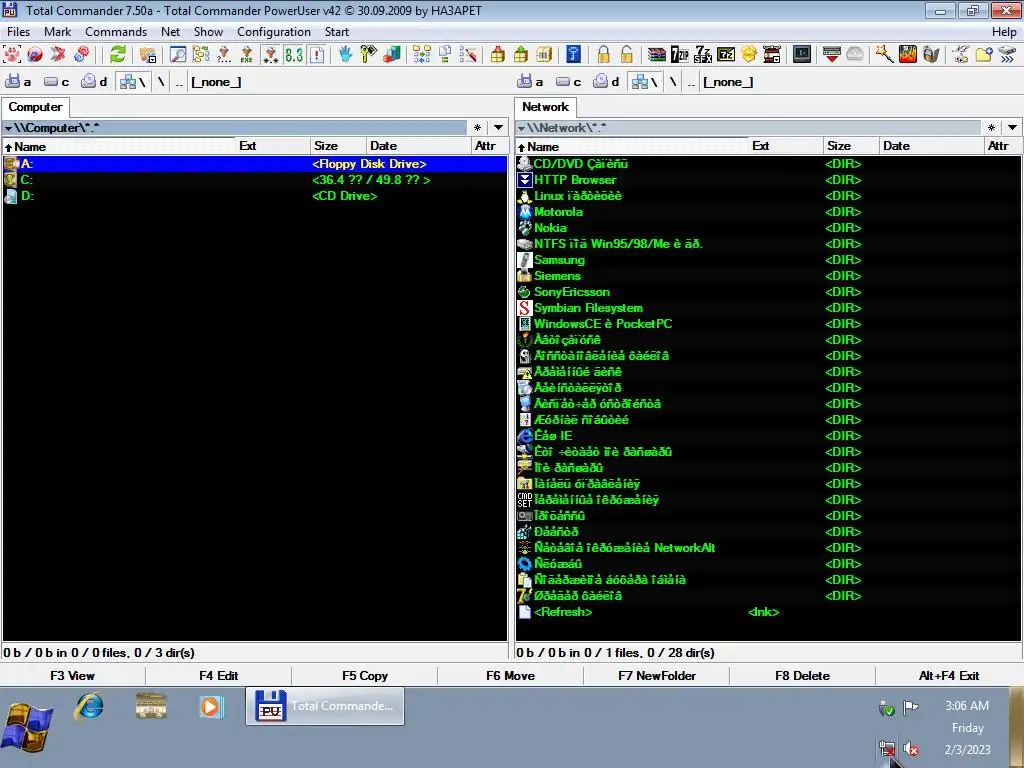Screen dimensions: 1024x768
Task: Click network drive button in right drive bar
Action: 646,82
